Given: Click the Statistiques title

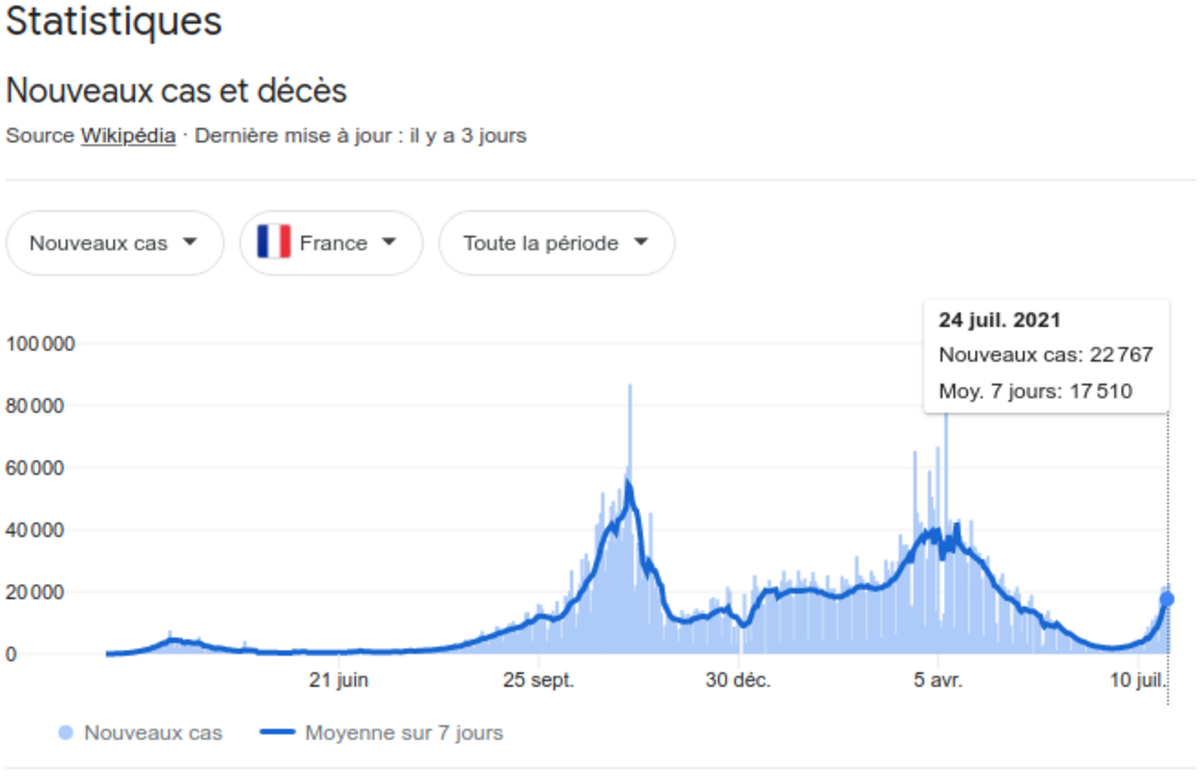Looking at the screenshot, I should (114, 22).
